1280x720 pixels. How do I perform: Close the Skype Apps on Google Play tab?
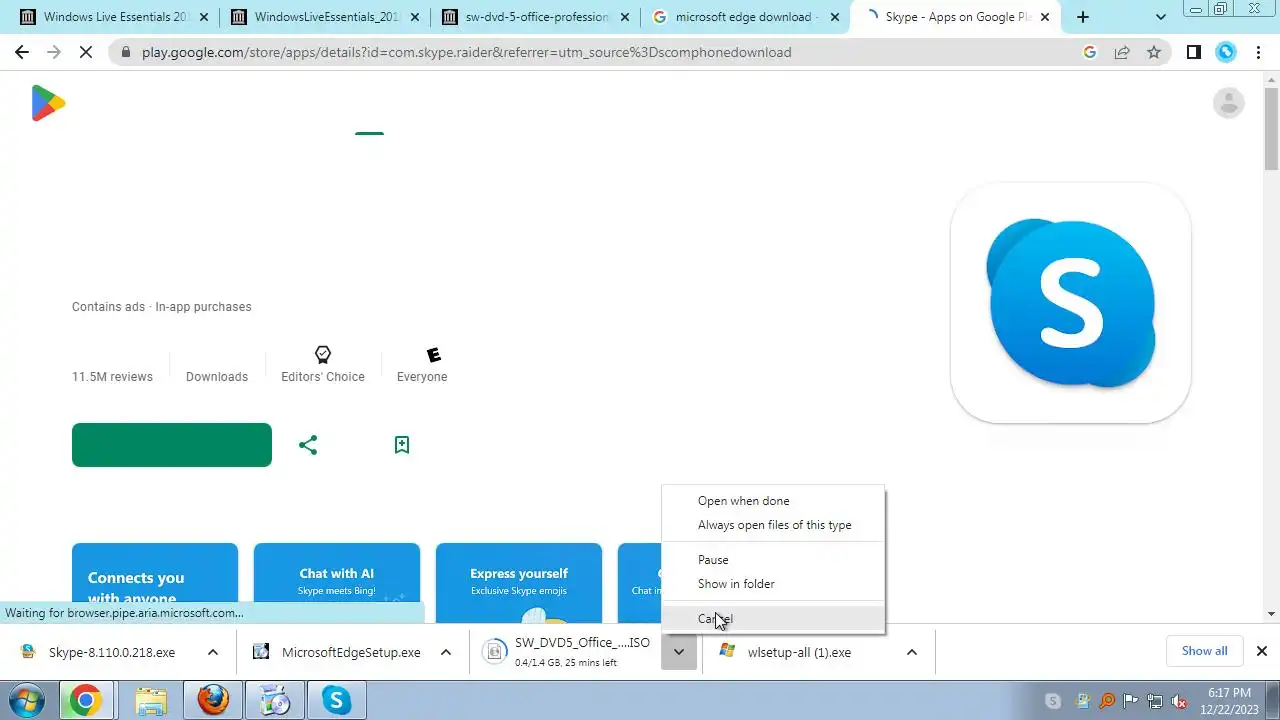tap(1045, 17)
